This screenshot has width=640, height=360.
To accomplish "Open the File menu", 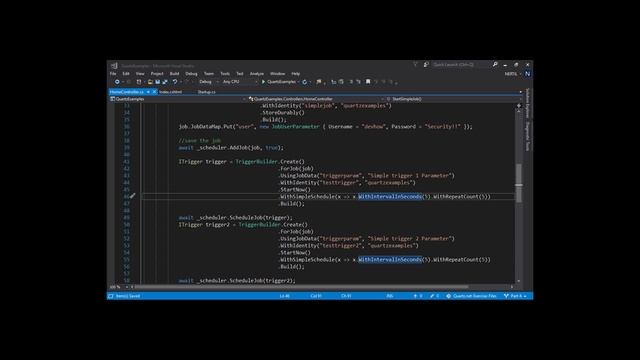I will pyautogui.click(x=113, y=74).
